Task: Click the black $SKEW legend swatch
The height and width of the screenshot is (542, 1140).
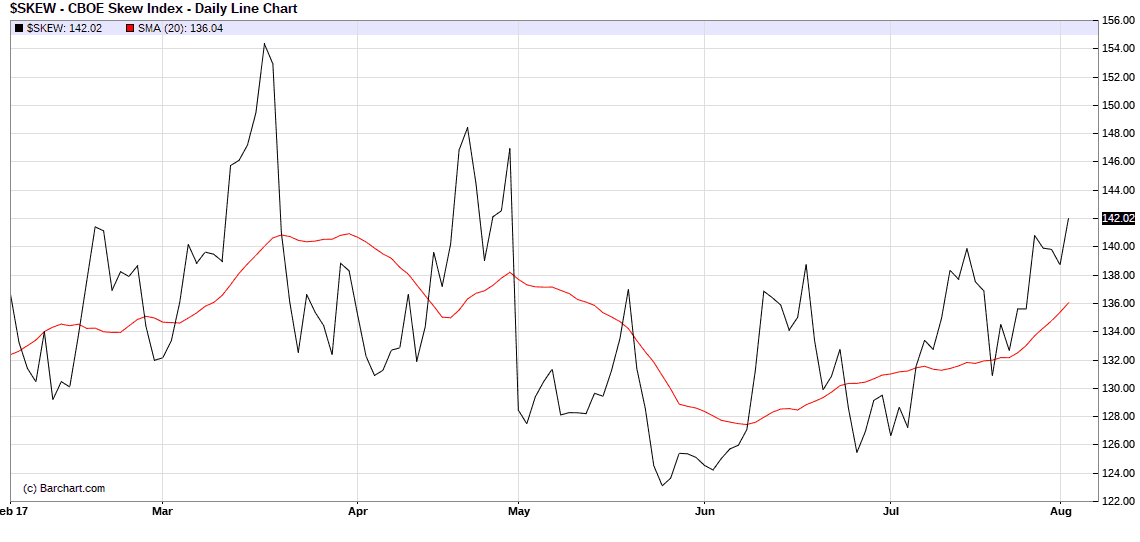Action: [19, 28]
